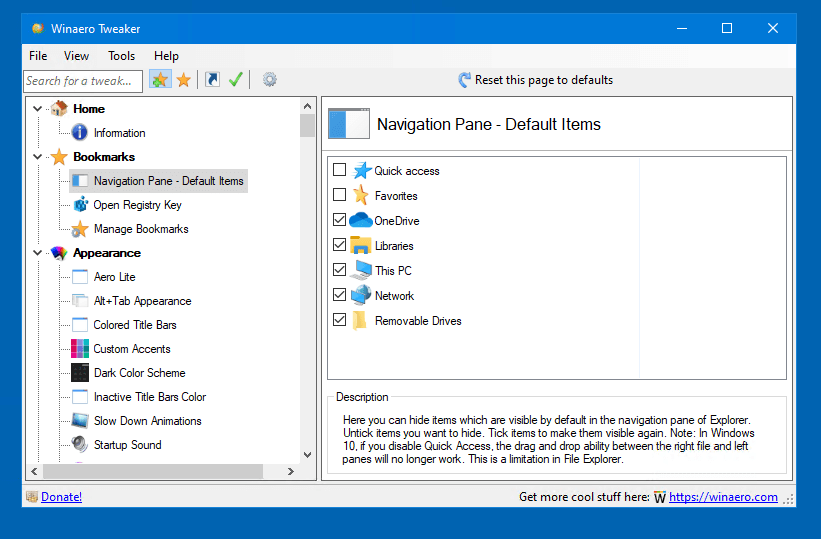Click the Open Registry Key cube icon
Screen dimensions: 821x539
pos(81,205)
